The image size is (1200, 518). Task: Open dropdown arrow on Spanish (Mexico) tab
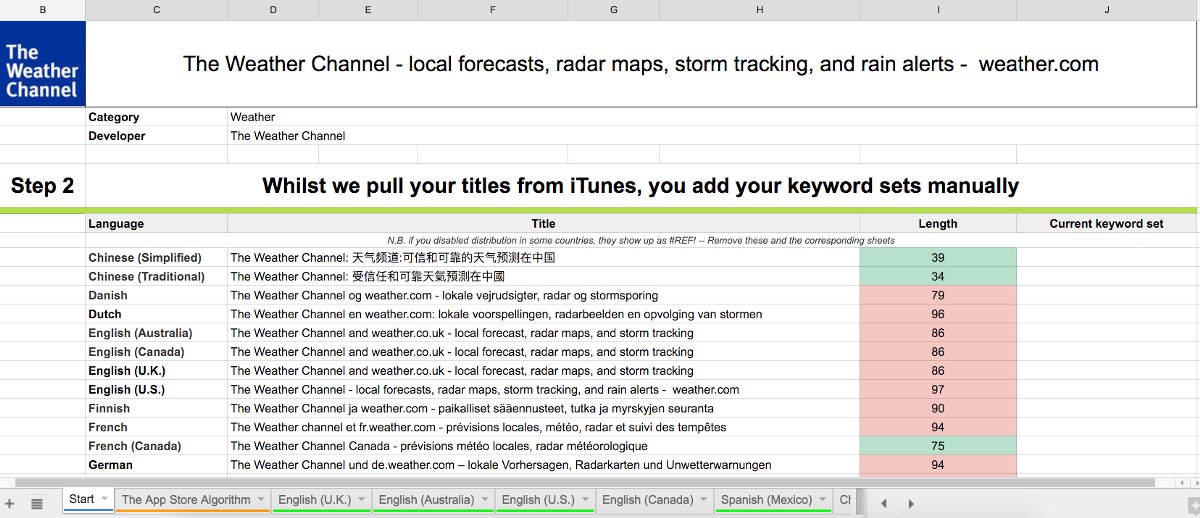pyautogui.click(x=823, y=500)
